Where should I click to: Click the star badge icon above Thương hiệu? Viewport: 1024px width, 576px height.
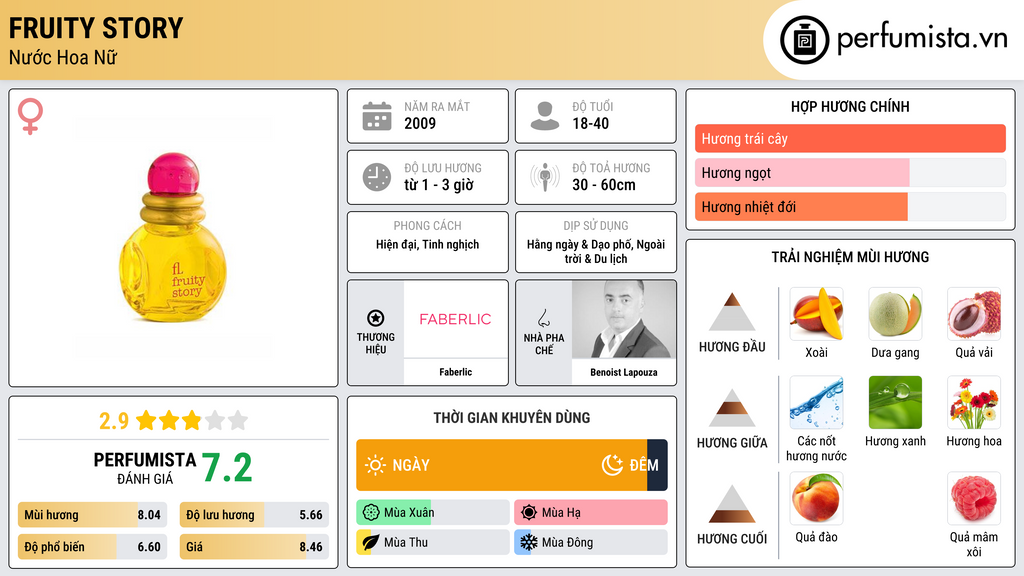376,318
